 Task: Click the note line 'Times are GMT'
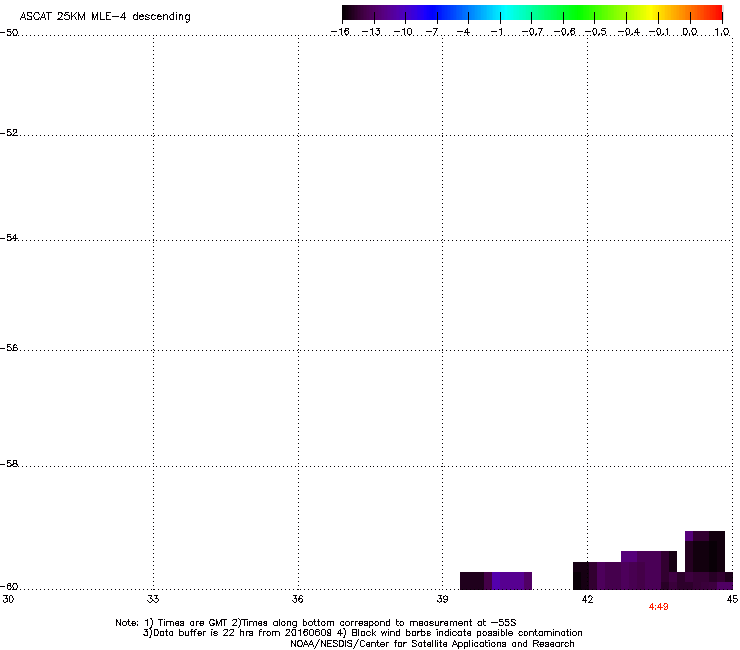[316, 623]
